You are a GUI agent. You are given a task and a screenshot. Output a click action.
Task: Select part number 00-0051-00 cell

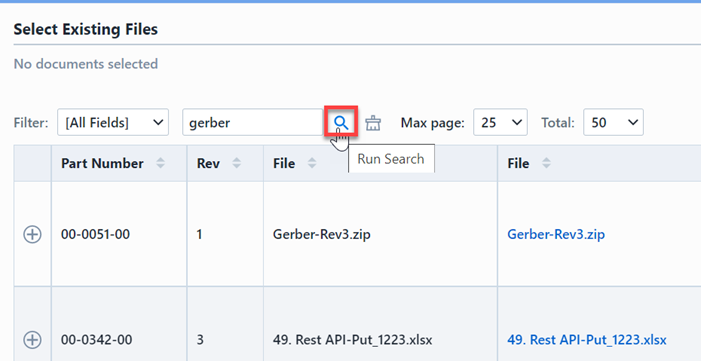click(x=119, y=234)
